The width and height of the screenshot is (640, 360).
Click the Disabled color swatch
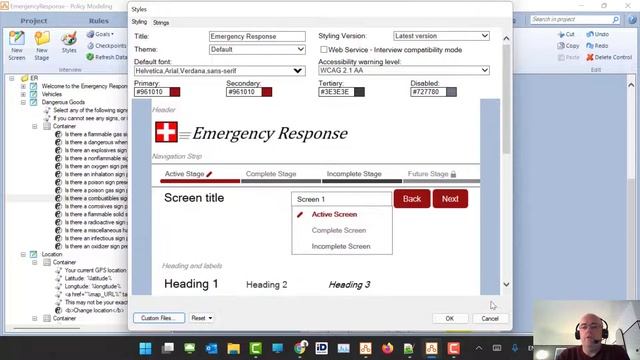[451, 92]
